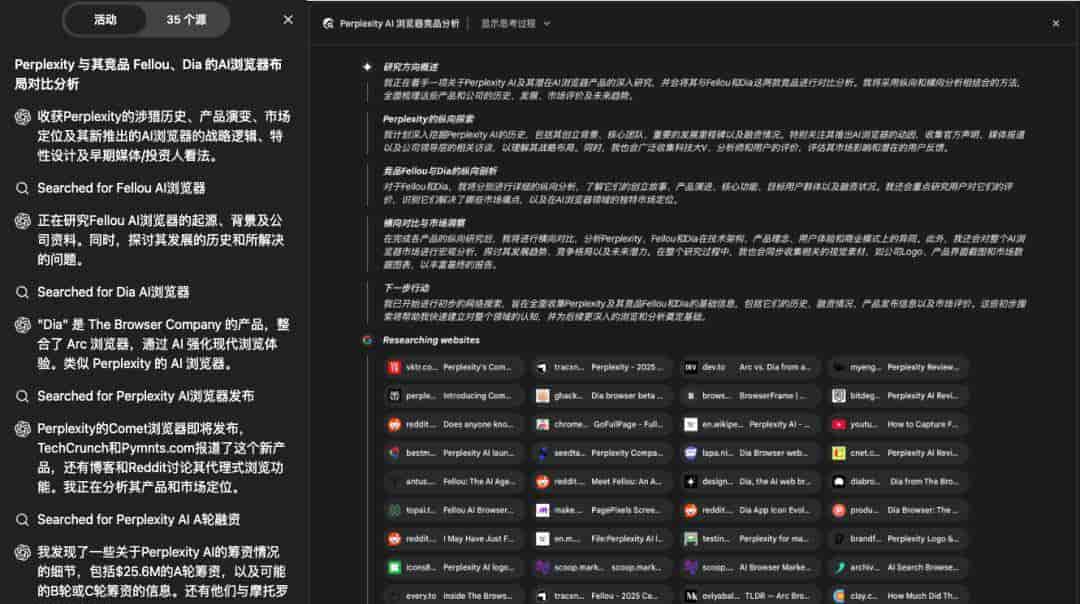This screenshot has height=604, width=1080.
Task: Open the tracxn Fellou - 2025 source chip
Action: (x=602, y=596)
